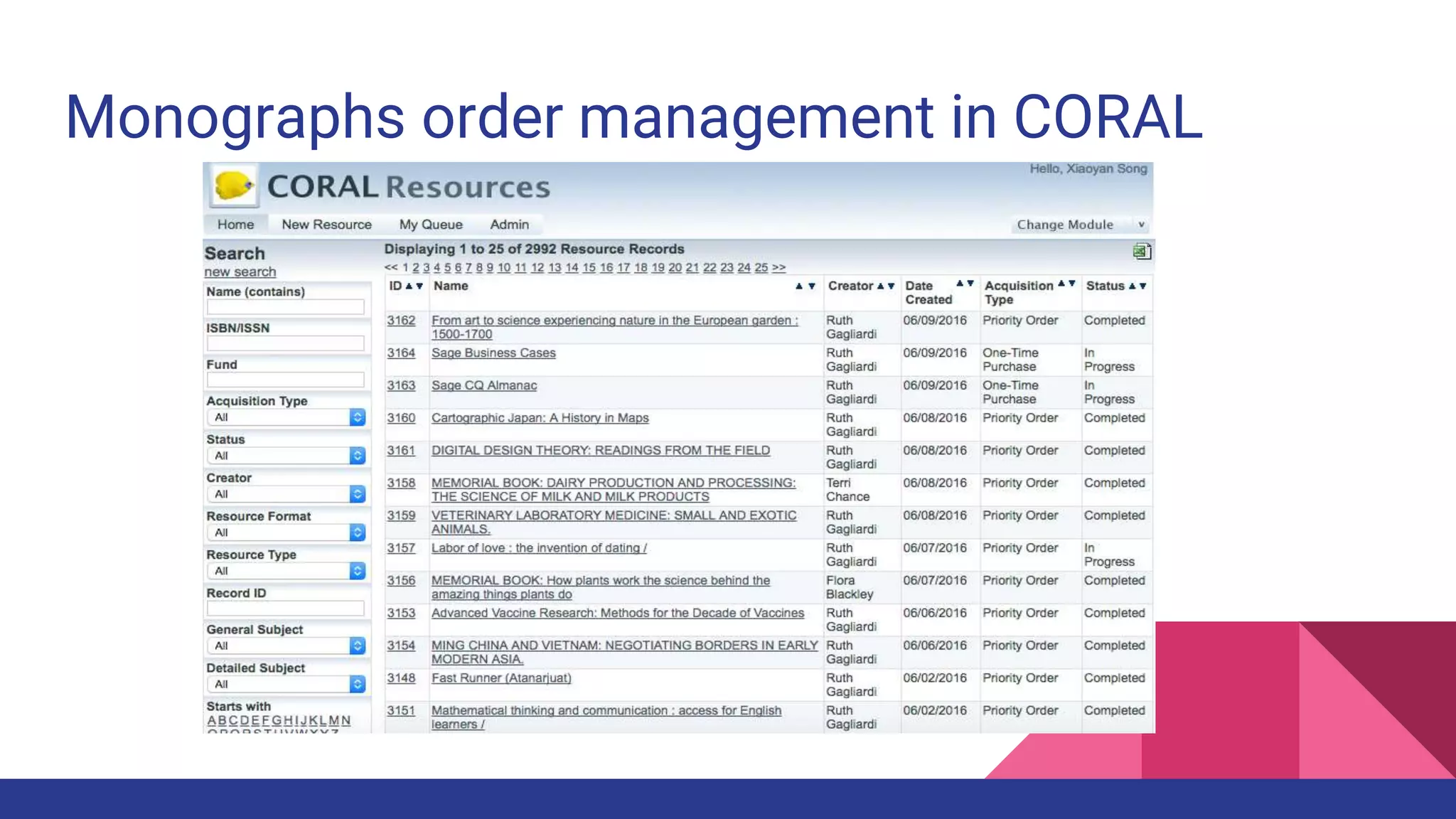This screenshot has height=819, width=1456.
Task: Sort ID column descending arrow
Action: coord(419,286)
